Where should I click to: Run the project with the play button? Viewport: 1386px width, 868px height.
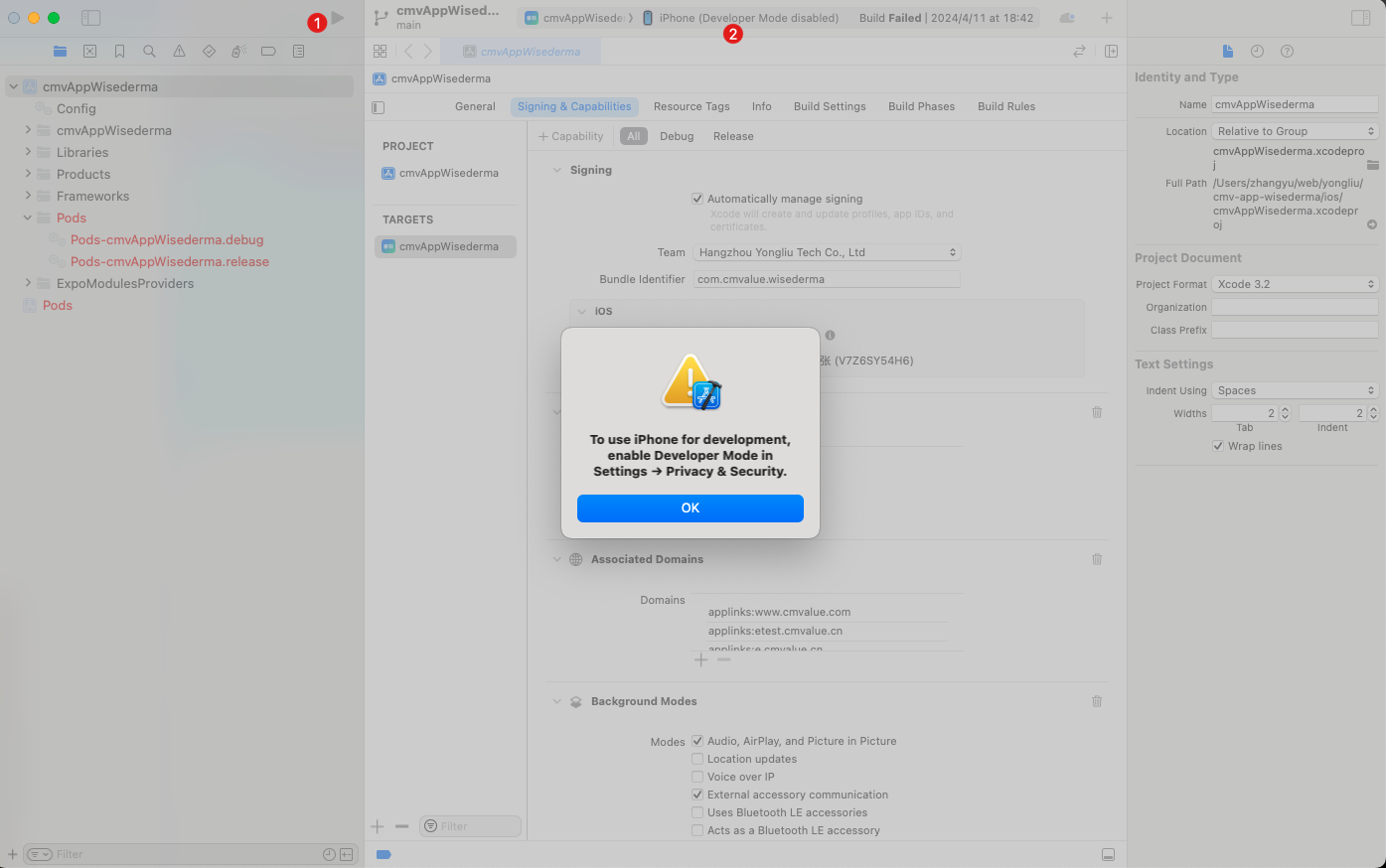pos(338,18)
